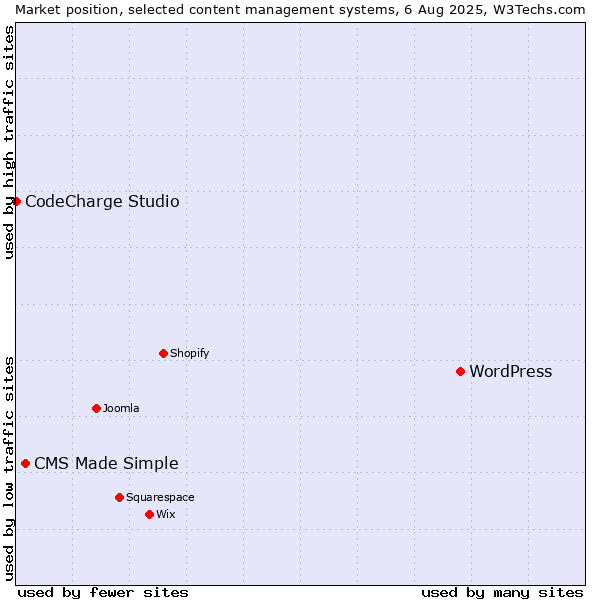Select the 'CMS Made Simple' label text
600x600 pixels.
[106, 463]
